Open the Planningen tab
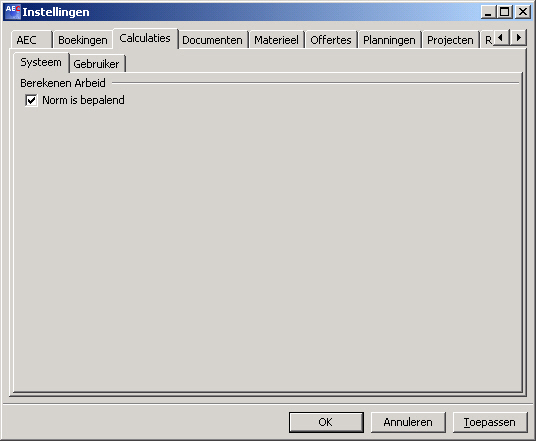This screenshot has height=441, width=536. click(389, 40)
